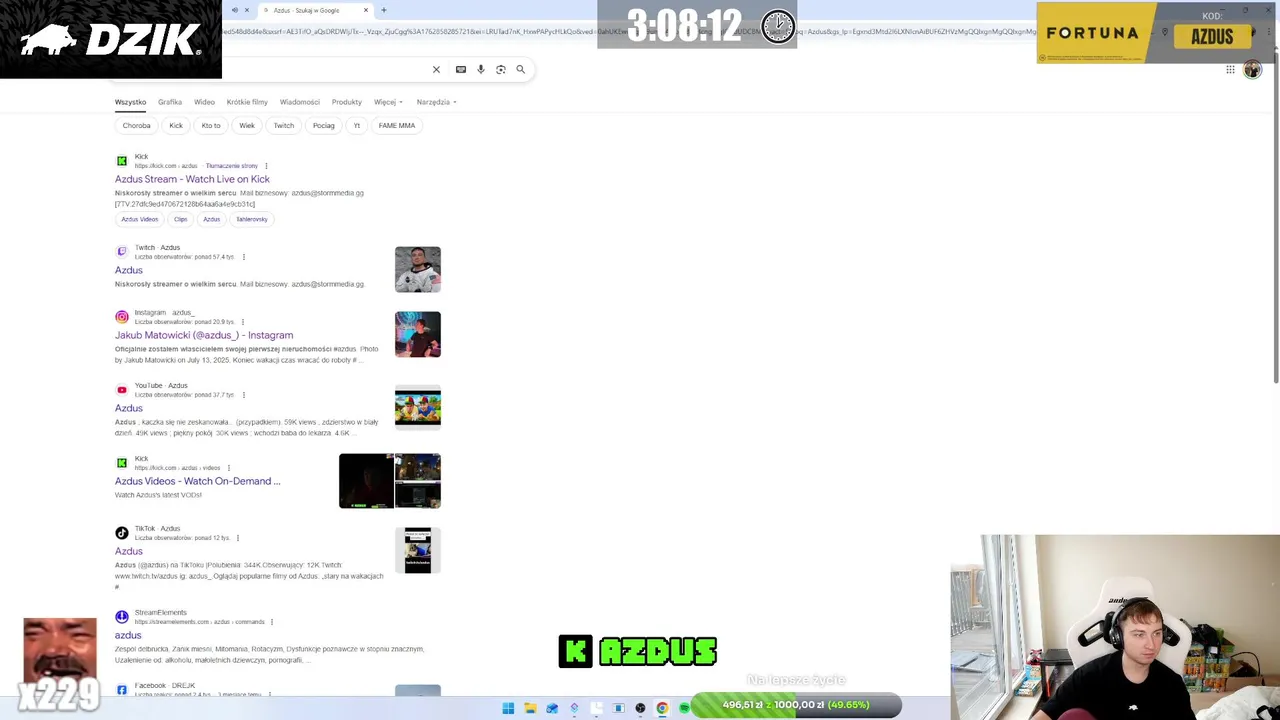
Task: Switch to the Wideo tab
Action: click(204, 102)
